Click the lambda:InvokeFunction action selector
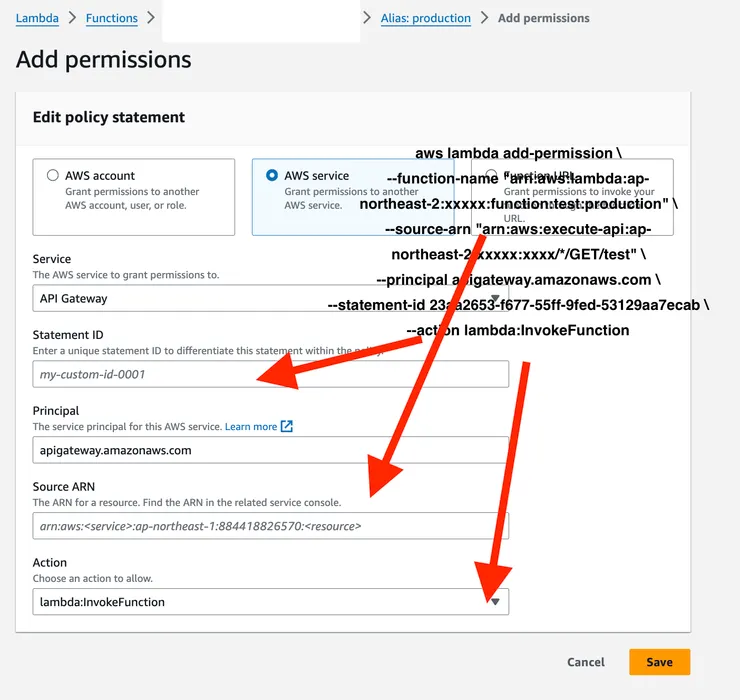The height and width of the screenshot is (700, 740). [x=260, y=602]
